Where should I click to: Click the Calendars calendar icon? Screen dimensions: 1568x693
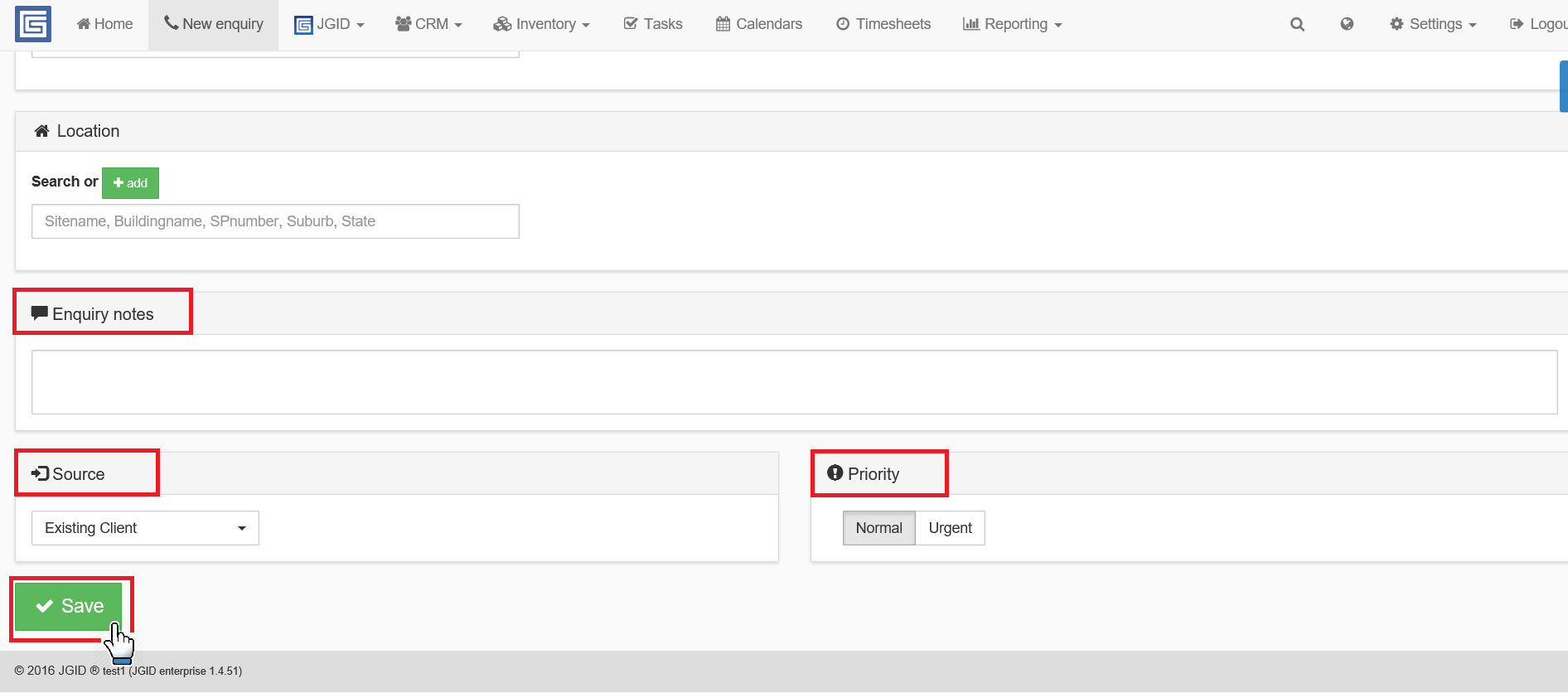point(723,24)
